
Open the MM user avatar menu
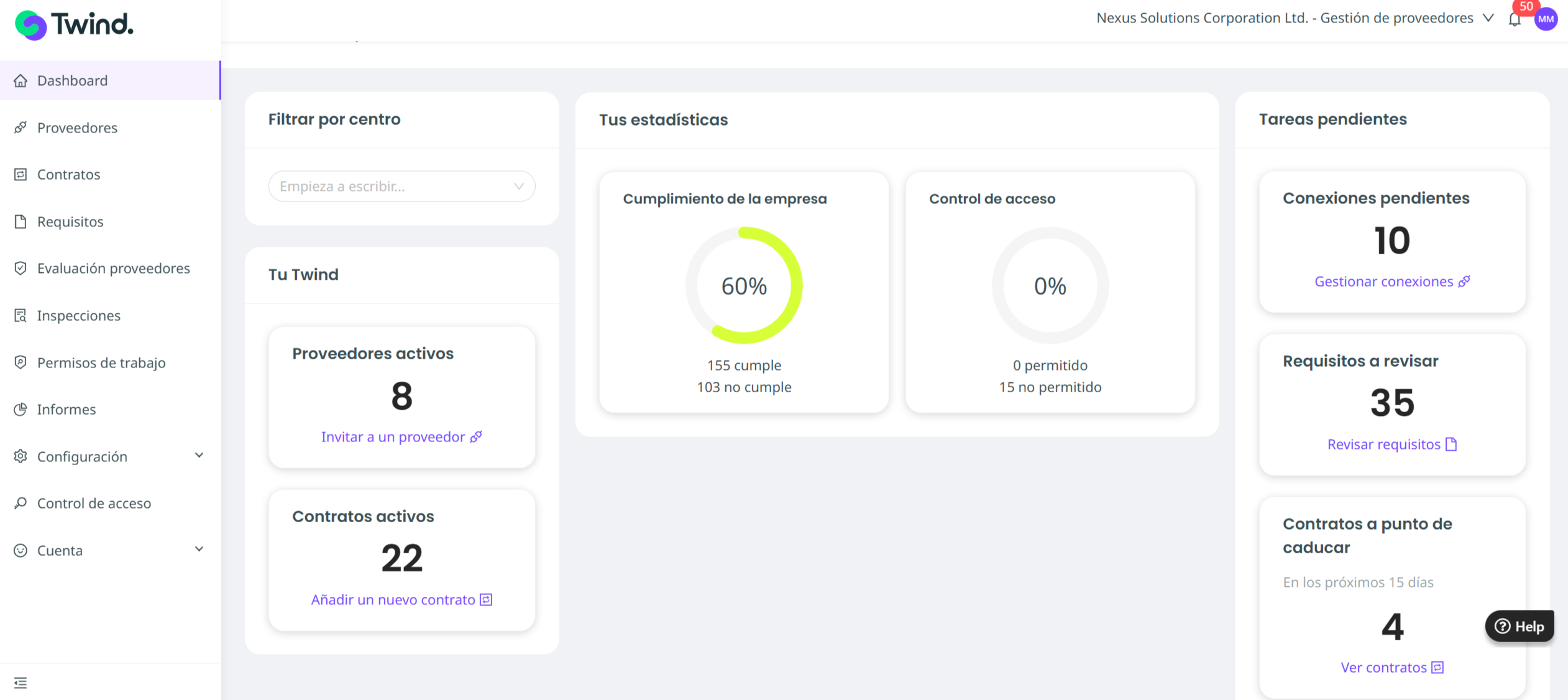click(1546, 19)
